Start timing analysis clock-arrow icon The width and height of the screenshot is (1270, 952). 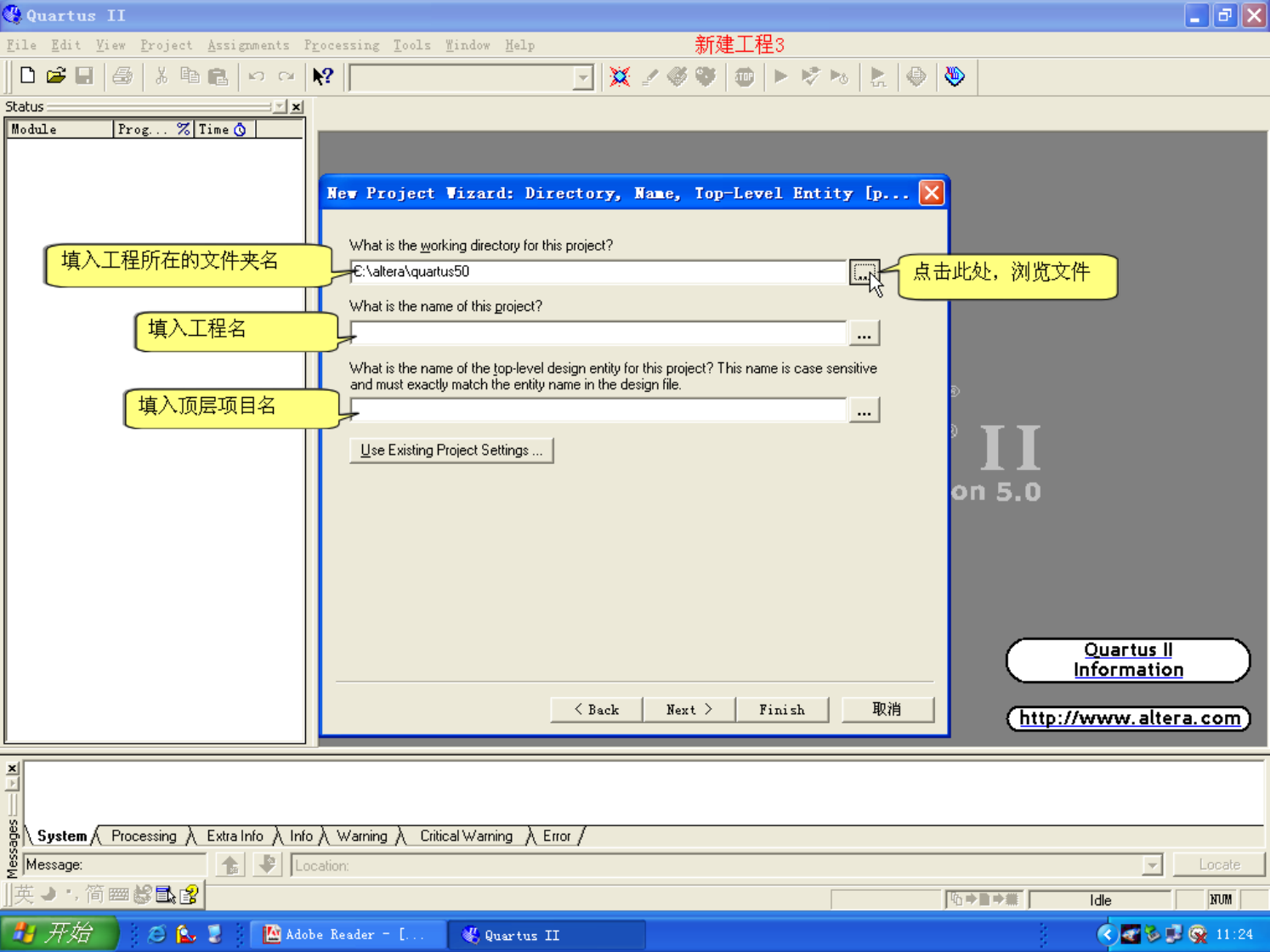(x=840, y=76)
